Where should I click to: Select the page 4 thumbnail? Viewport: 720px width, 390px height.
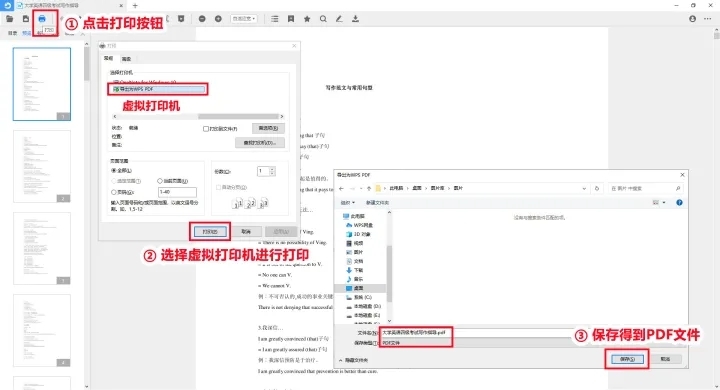(42, 331)
